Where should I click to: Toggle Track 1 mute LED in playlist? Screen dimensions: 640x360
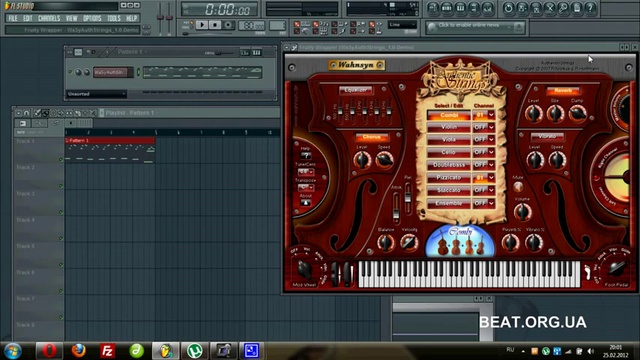click(61, 160)
